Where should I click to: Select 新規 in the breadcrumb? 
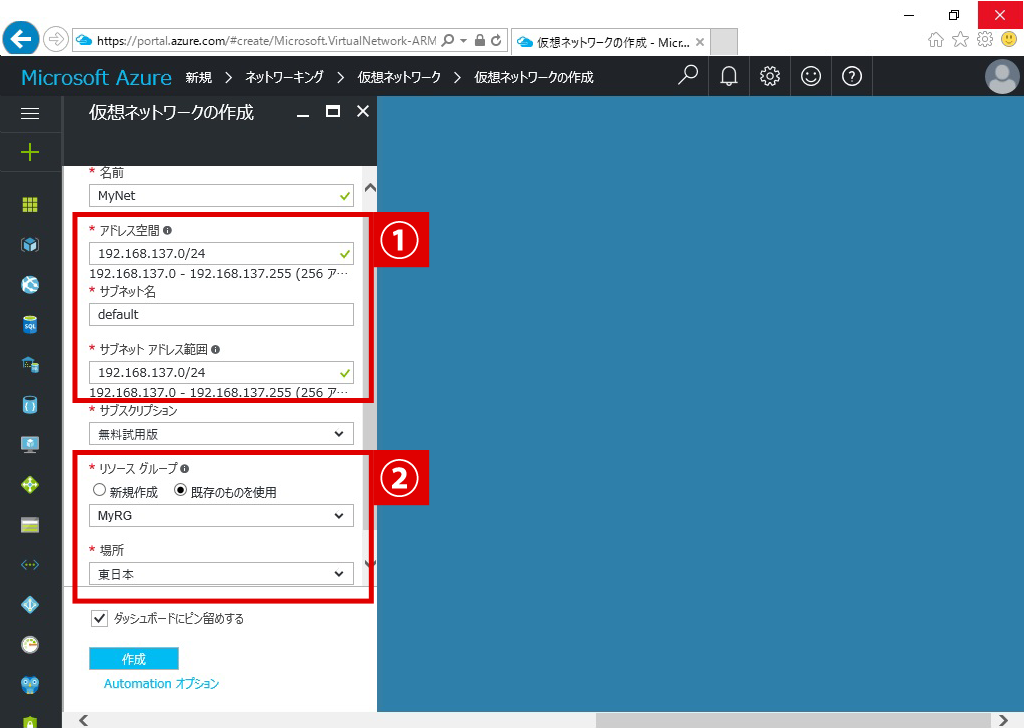(199, 77)
